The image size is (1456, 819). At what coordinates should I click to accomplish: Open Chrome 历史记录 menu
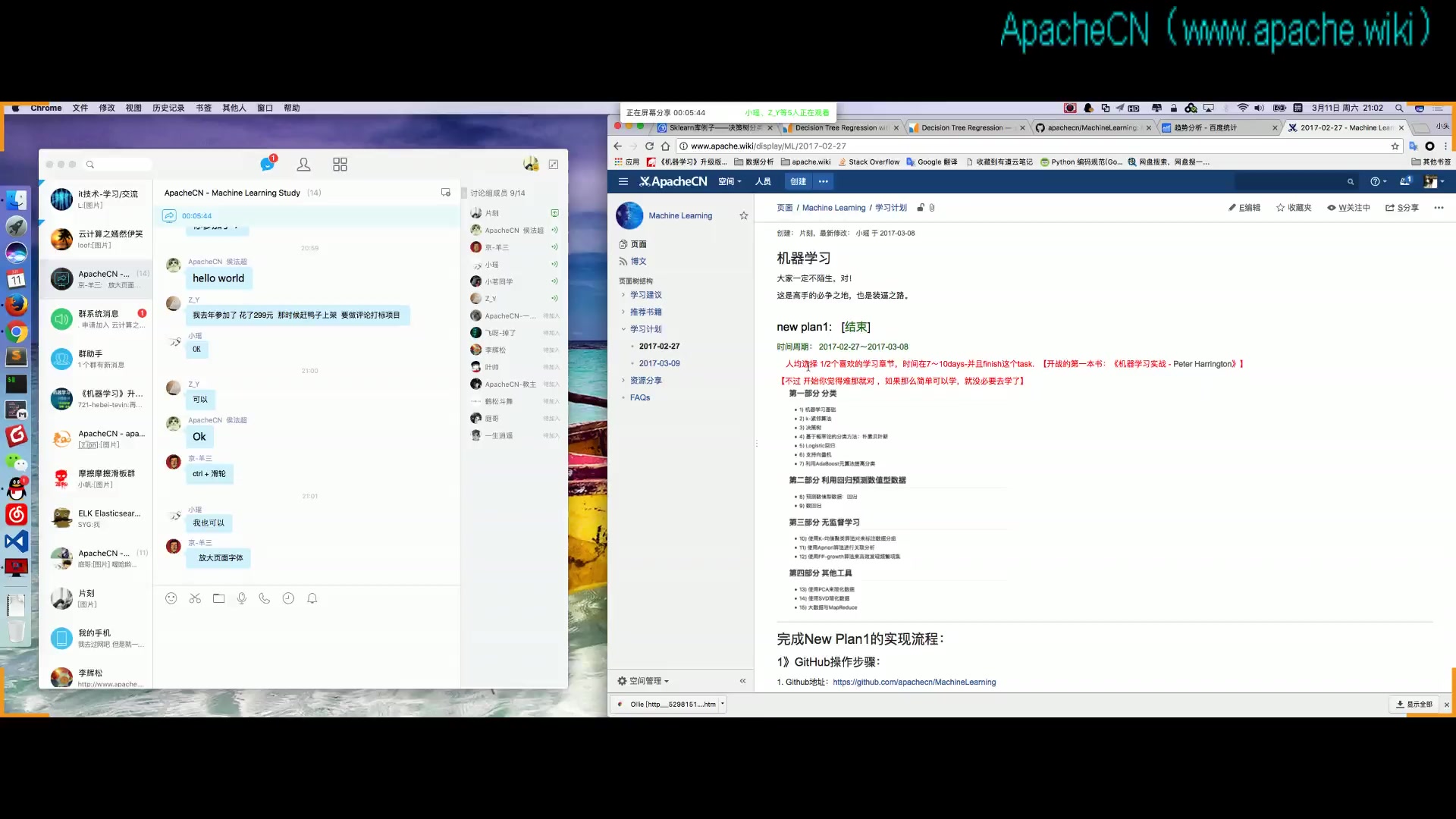click(168, 108)
